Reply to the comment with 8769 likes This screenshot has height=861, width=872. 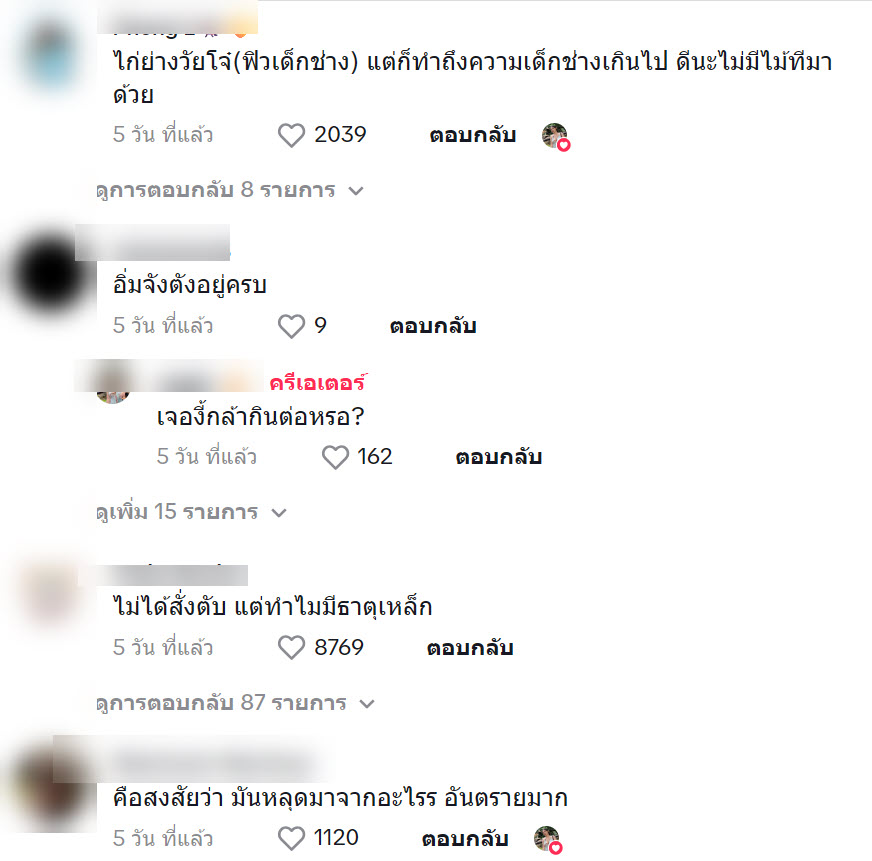click(470, 648)
